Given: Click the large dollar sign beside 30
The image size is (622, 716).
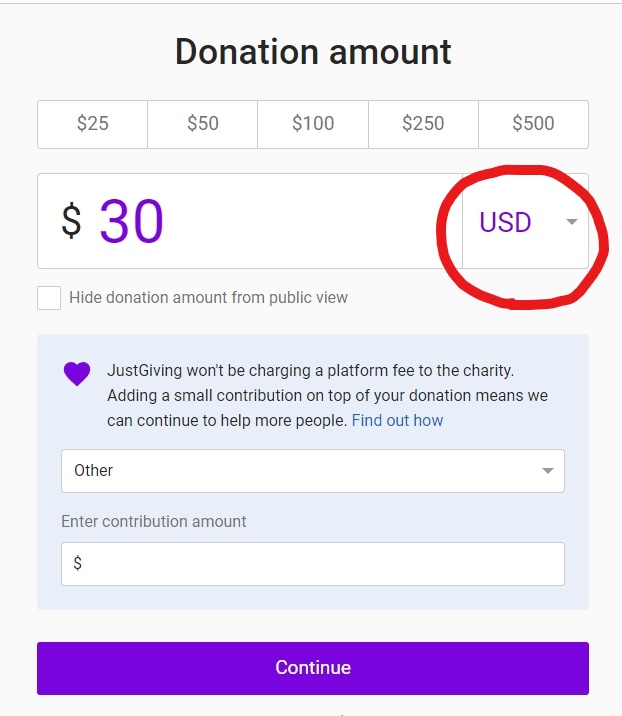Looking at the screenshot, I should click(71, 221).
